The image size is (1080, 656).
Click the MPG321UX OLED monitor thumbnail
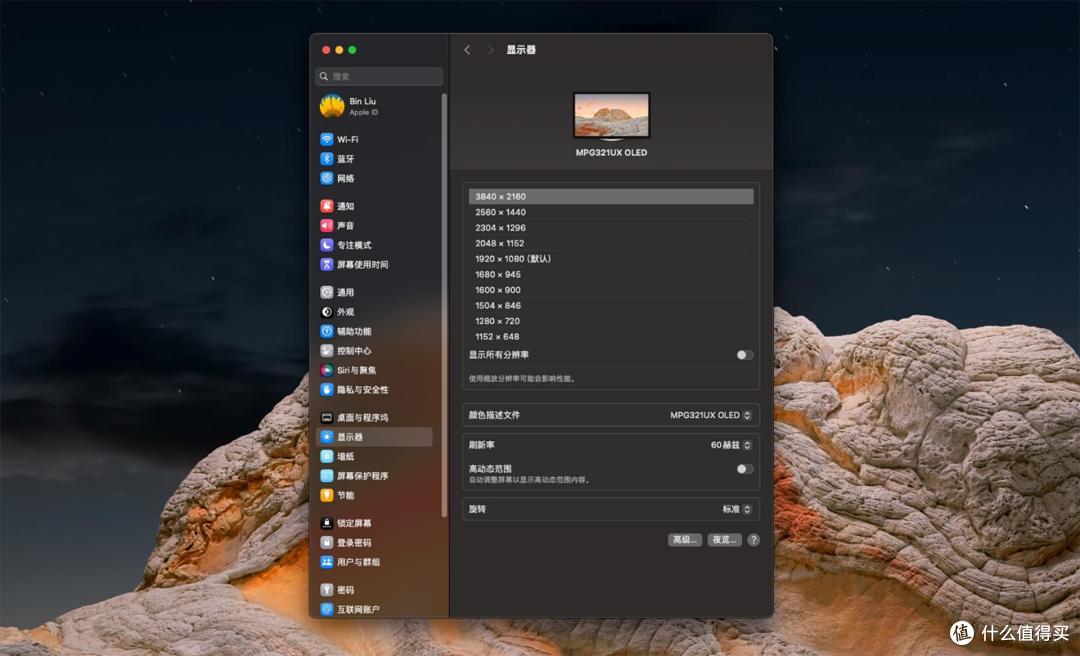pyautogui.click(x=612, y=116)
